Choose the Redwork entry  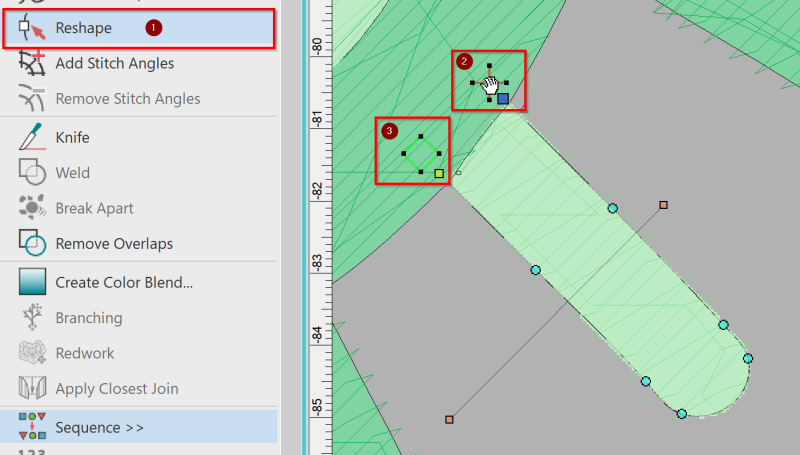click(x=85, y=353)
